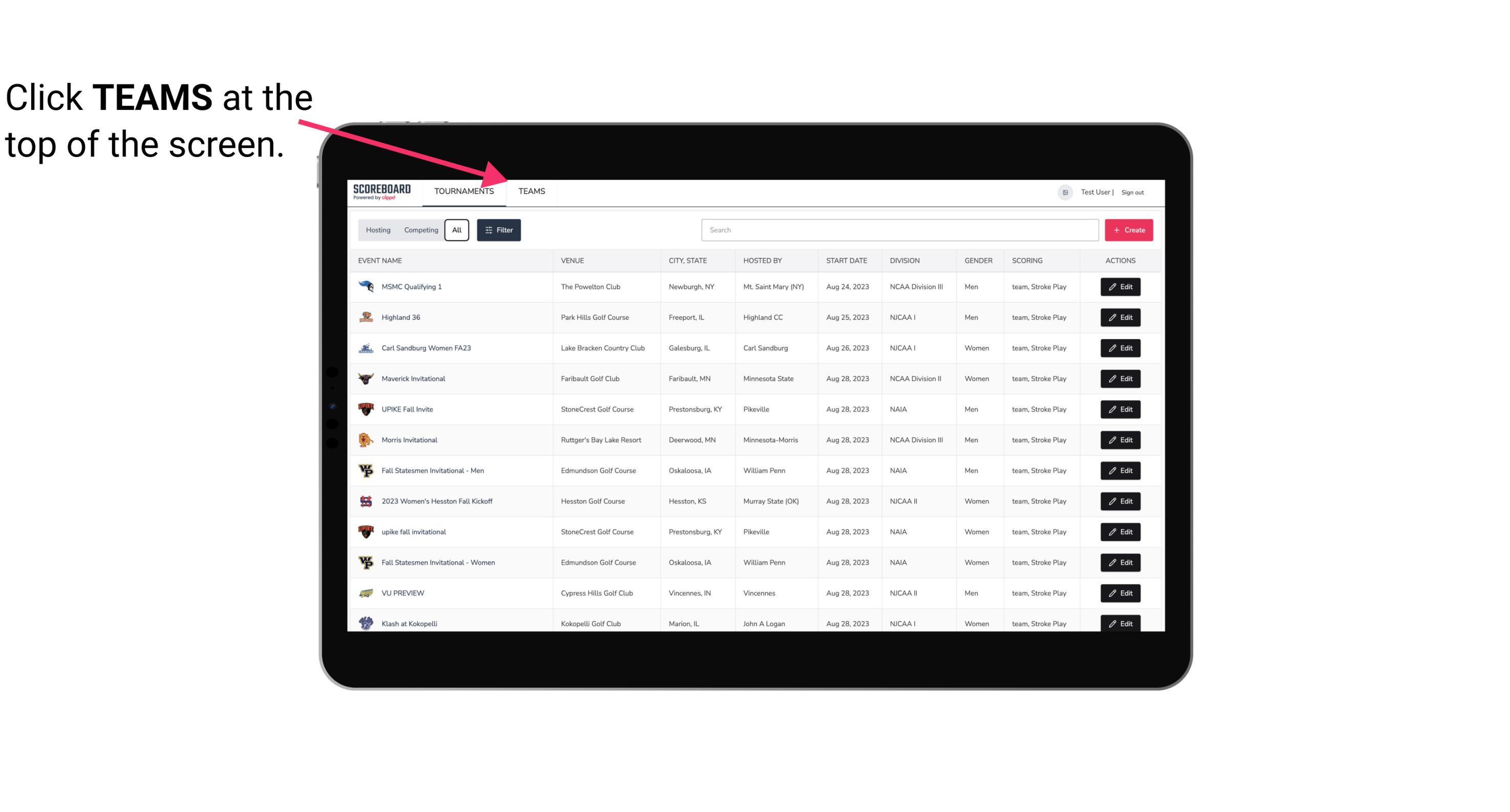
Task: Click the TEAMS navigation tab
Action: (531, 191)
